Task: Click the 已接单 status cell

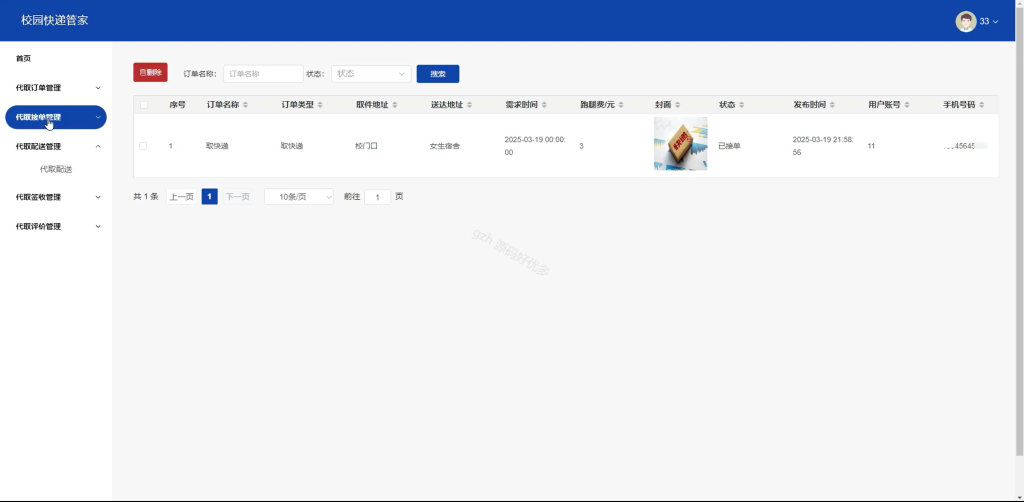Action: coord(729,146)
